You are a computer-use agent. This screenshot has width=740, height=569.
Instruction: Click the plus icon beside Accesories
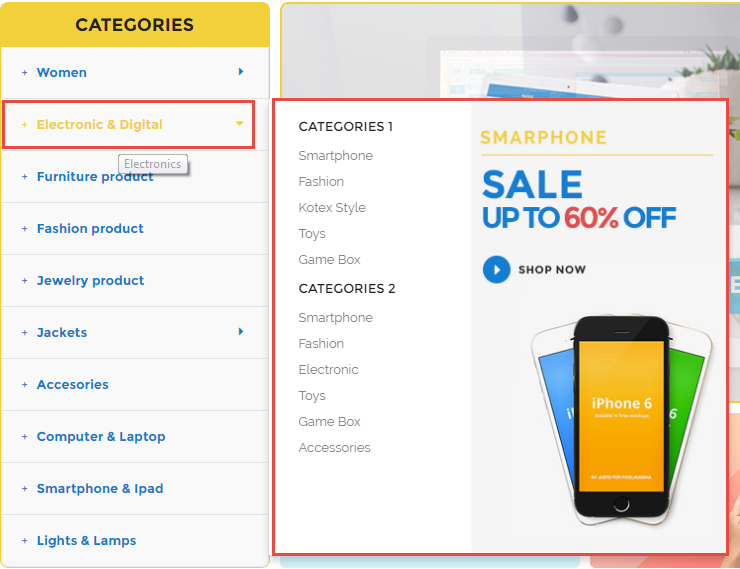[25, 385]
